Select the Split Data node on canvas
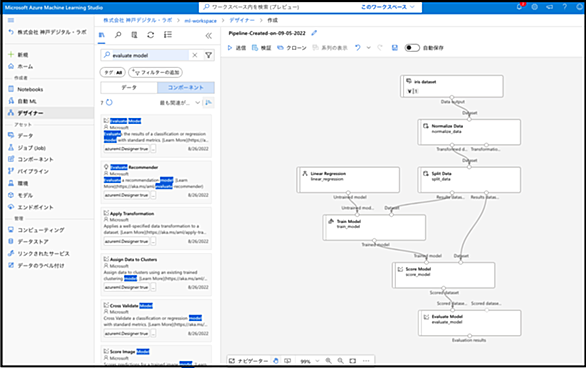 coord(469,179)
